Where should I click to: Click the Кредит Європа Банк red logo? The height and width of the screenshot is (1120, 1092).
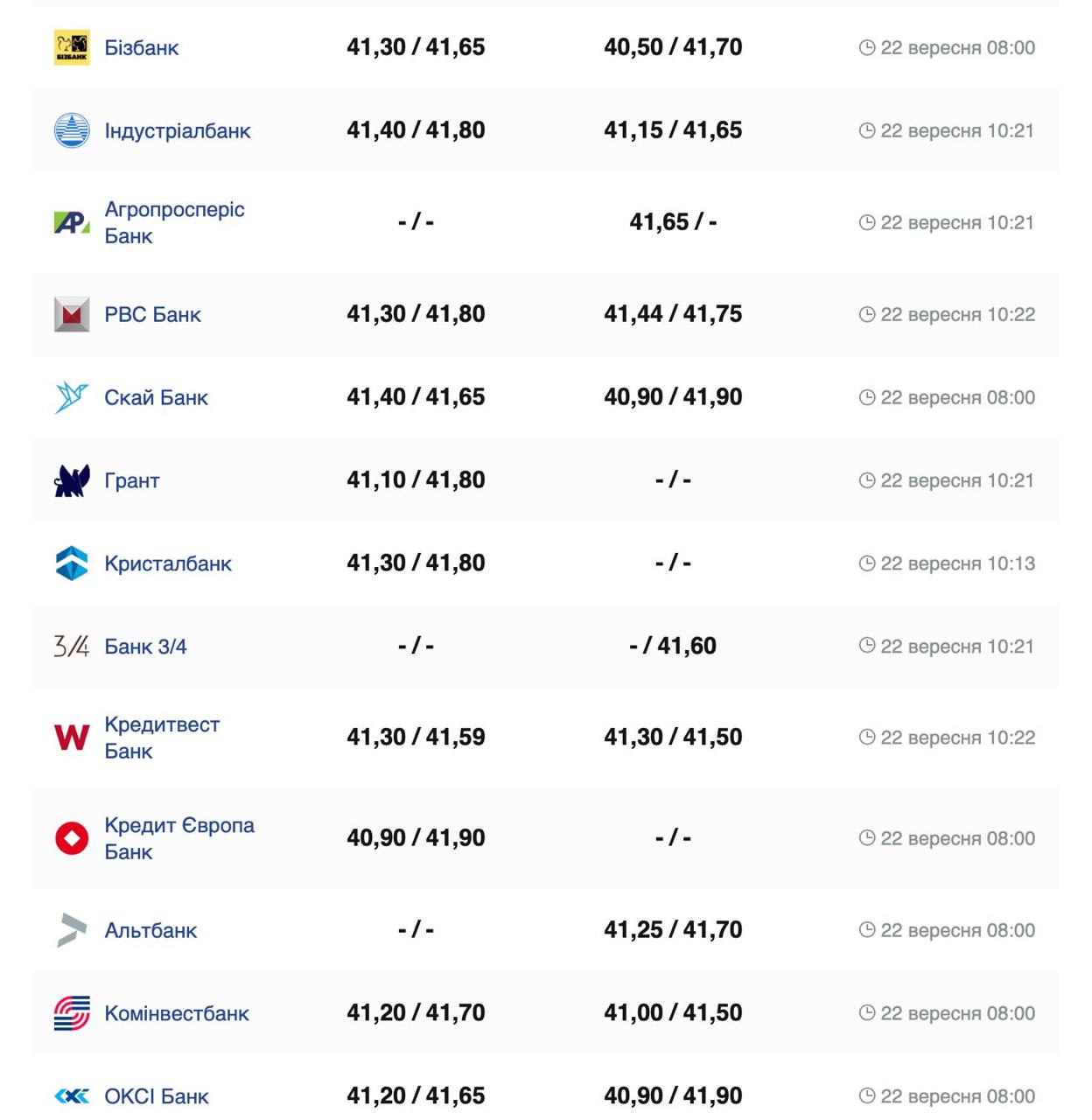tap(72, 838)
